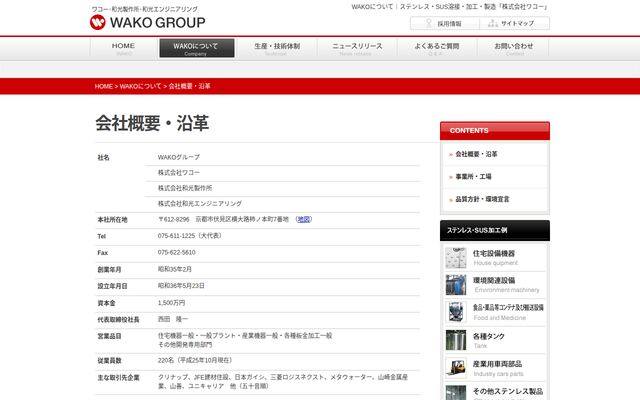Open the 産業用車両部品 link
This screenshot has width=640, height=400.
coord(498,368)
